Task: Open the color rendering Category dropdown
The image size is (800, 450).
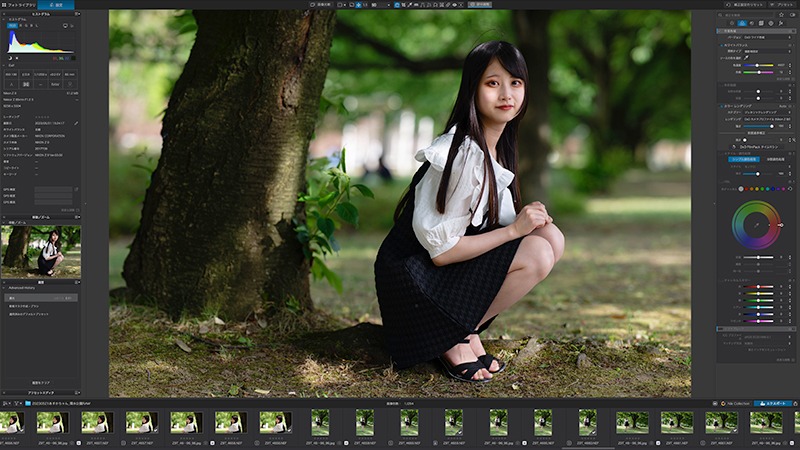Action: coord(767,112)
